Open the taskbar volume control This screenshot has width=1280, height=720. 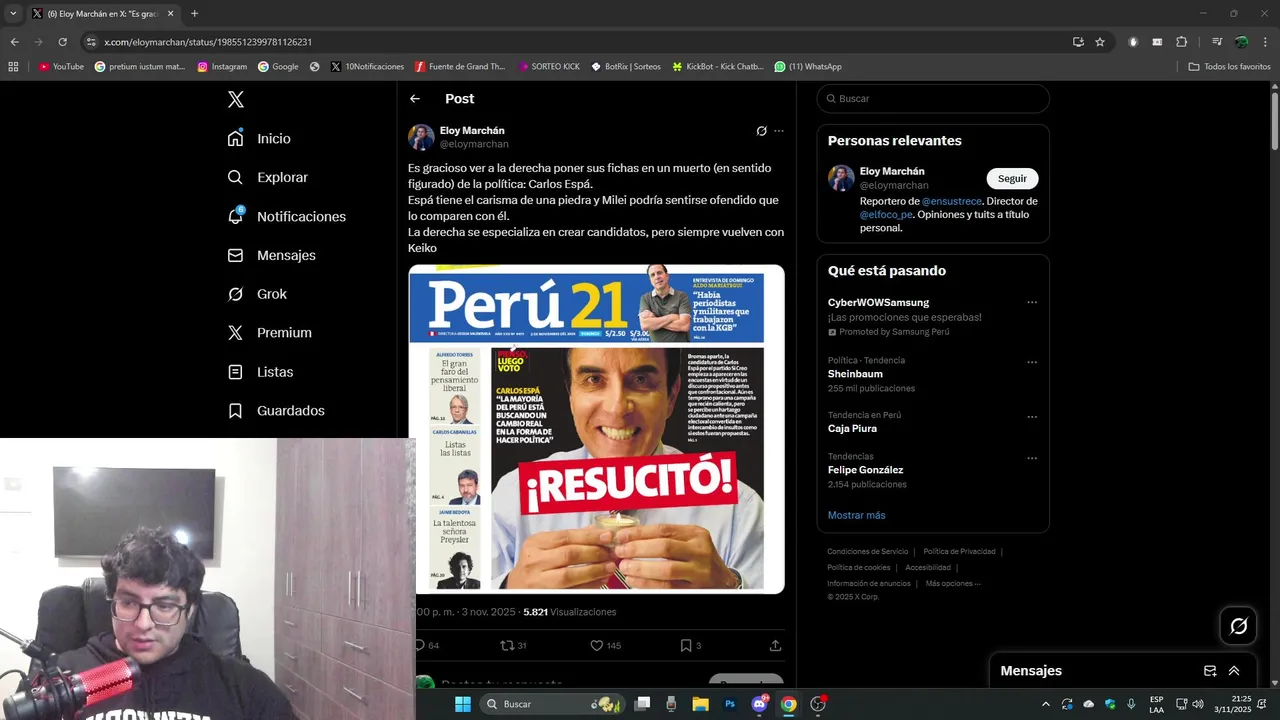click(x=1198, y=704)
